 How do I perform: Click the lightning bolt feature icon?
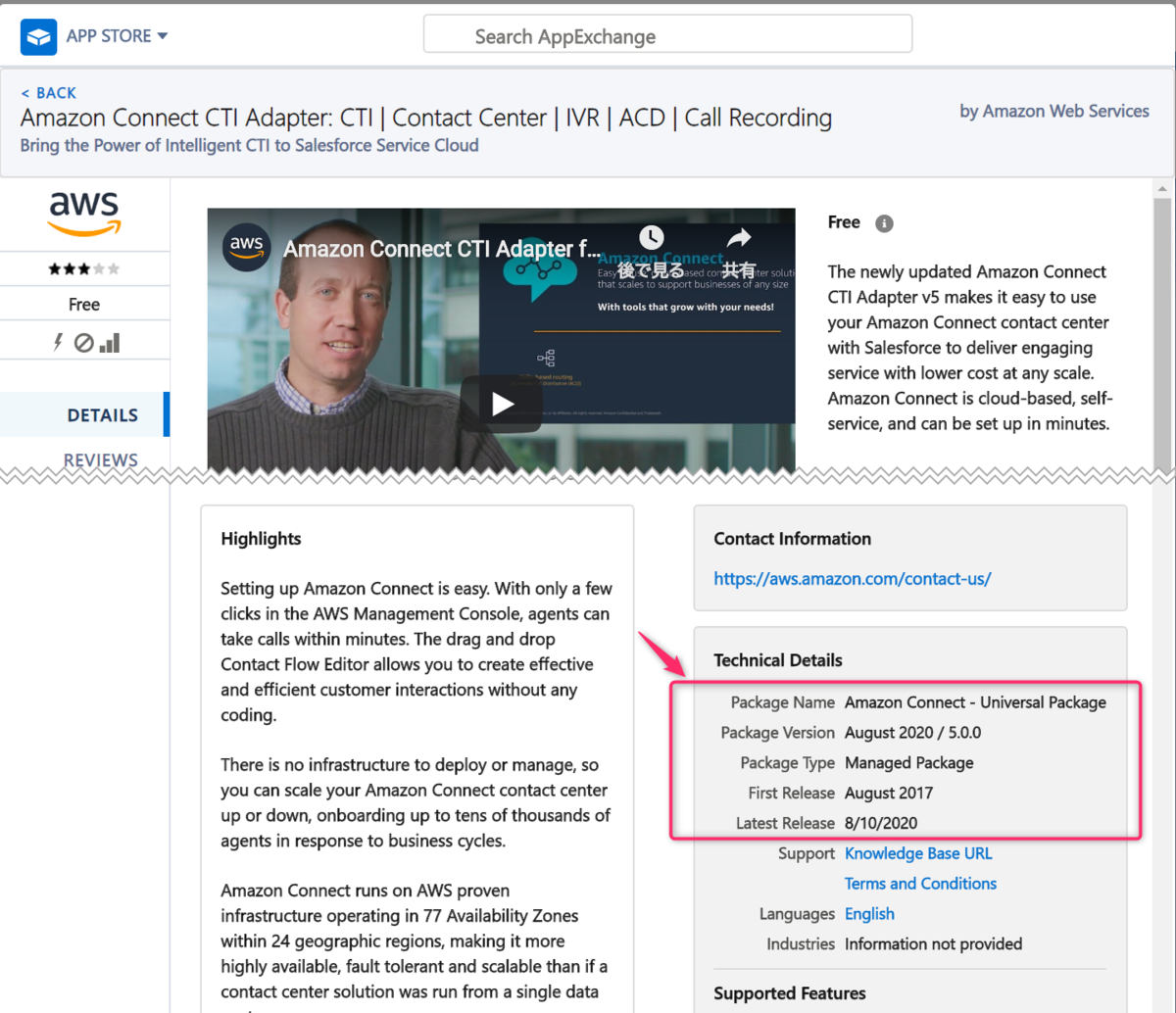click(x=58, y=342)
